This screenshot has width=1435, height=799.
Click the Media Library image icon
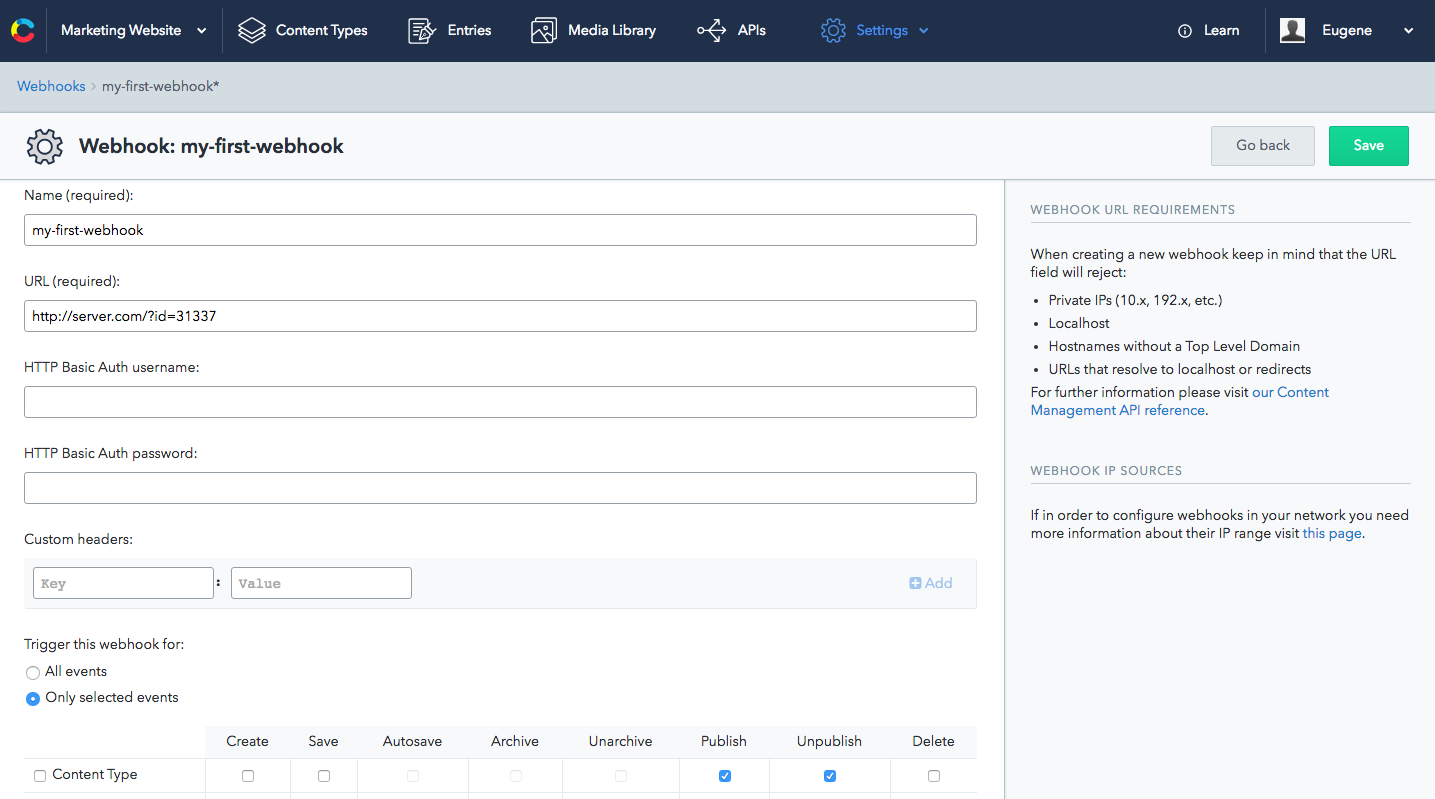point(544,31)
